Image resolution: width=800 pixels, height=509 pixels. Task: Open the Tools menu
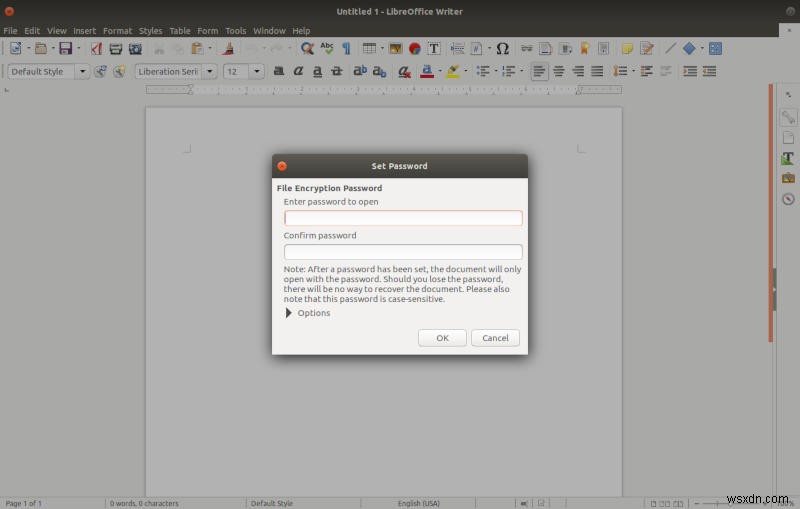tap(236, 31)
